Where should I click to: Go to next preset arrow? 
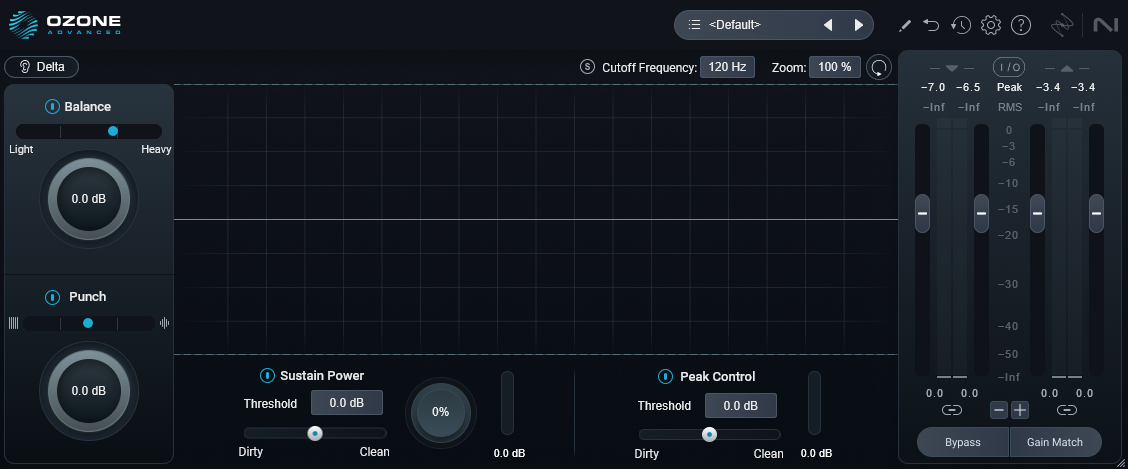tap(858, 24)
